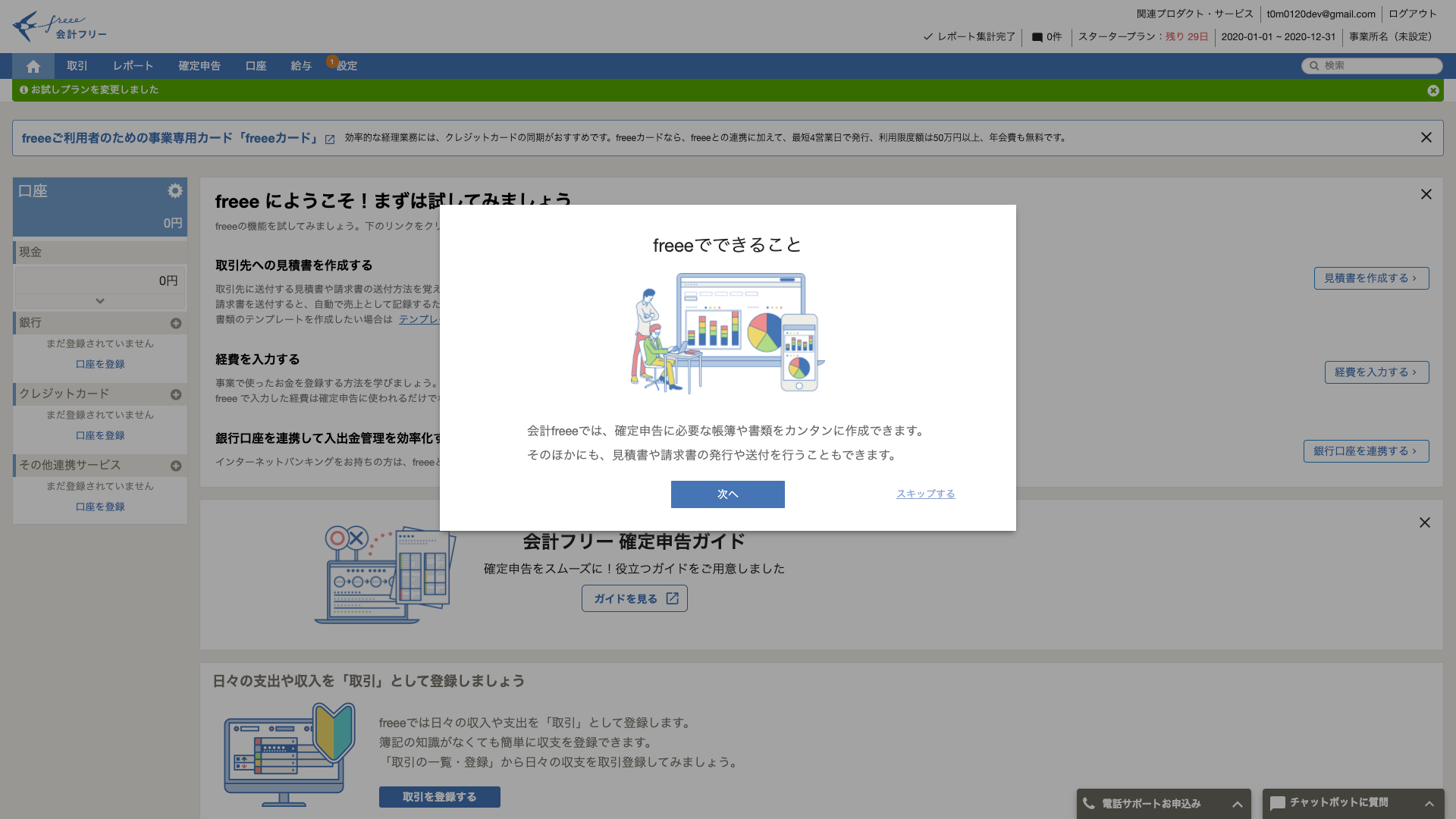Click 経費を入力する heading text
The width and height of the screenshot is (1456, 819).
pyautogui.click(x=257, y=359)
